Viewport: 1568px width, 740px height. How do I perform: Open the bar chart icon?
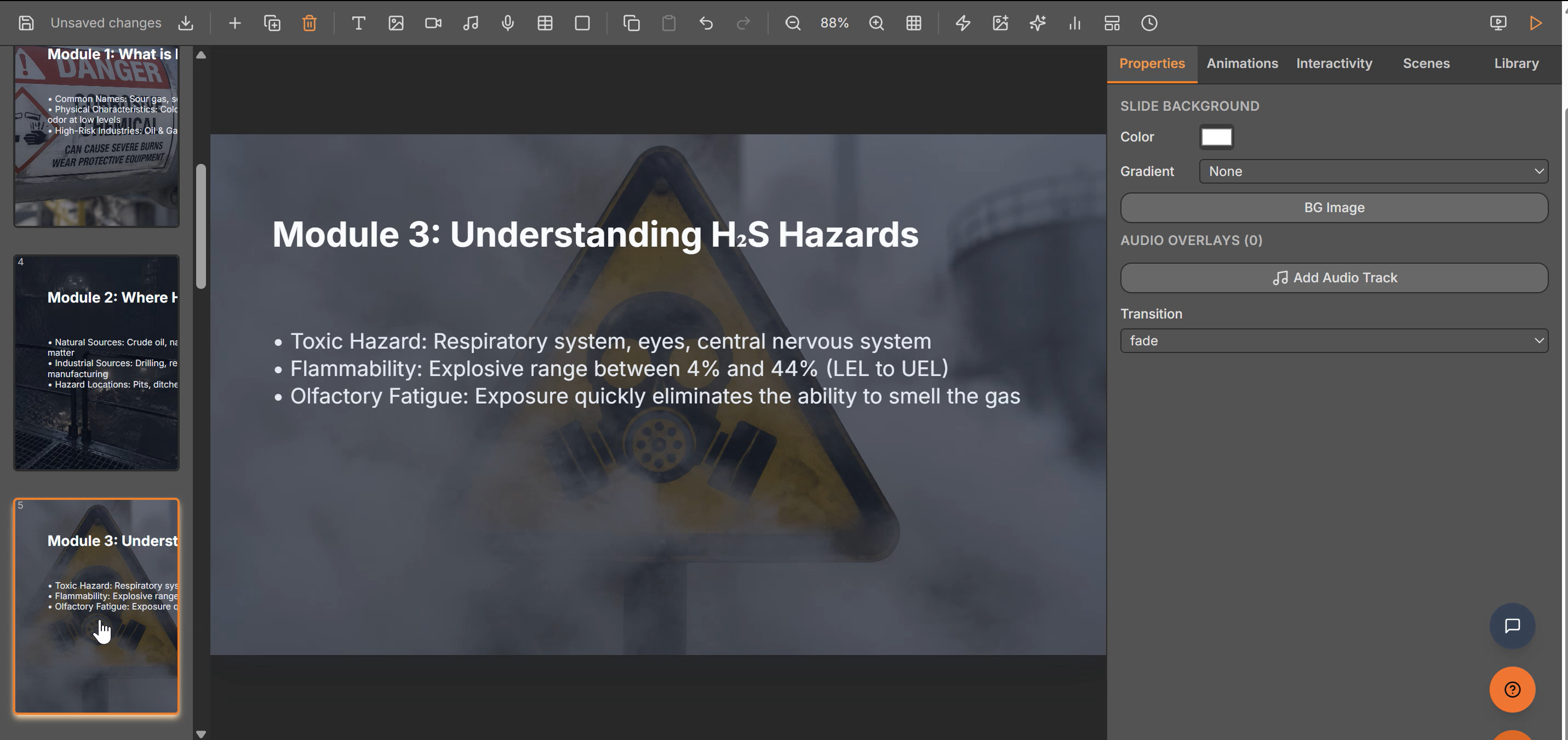point(1075,23)
